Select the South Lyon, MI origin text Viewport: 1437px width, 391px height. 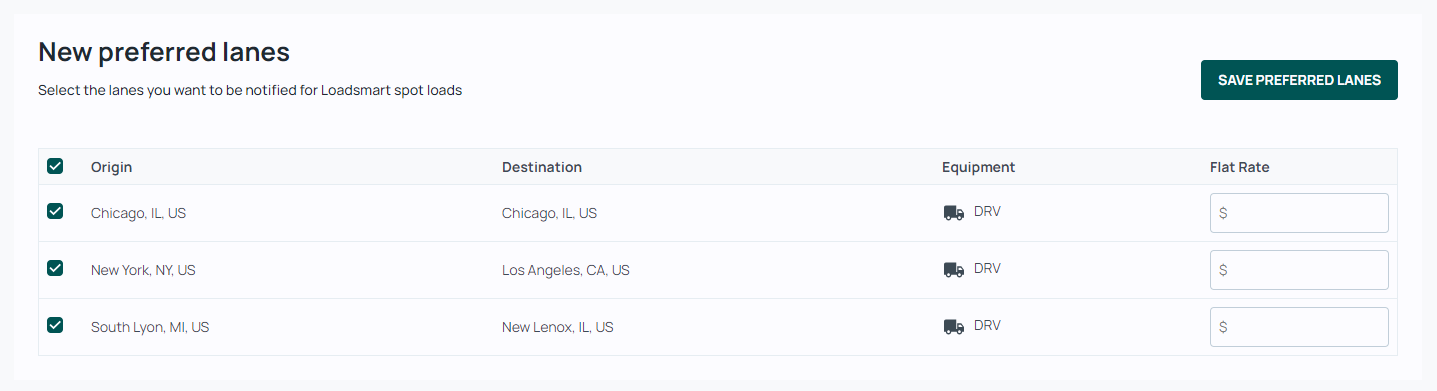(150, 327)
